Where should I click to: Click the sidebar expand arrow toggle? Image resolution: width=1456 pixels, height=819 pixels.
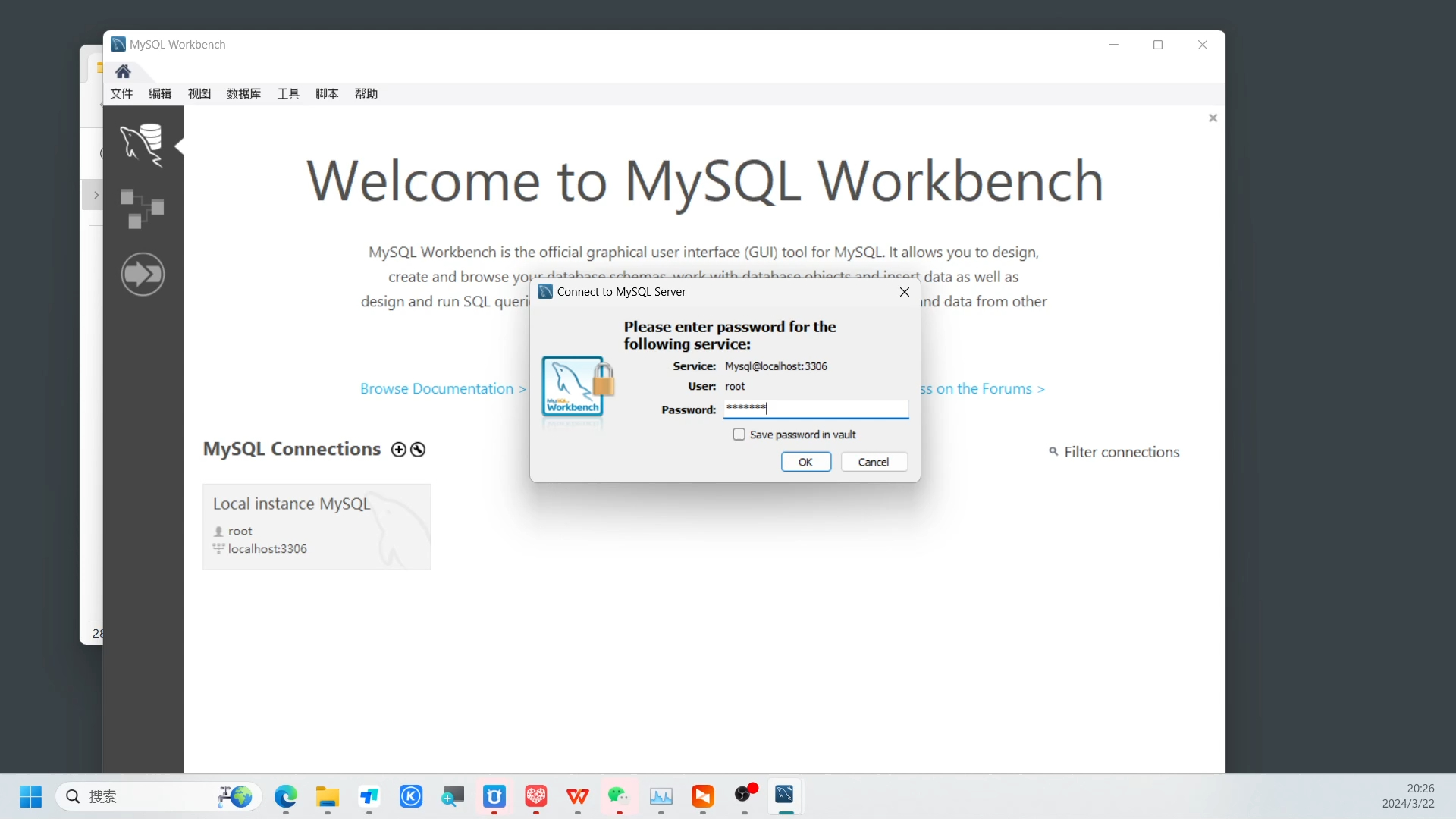[x=95, y=195]
